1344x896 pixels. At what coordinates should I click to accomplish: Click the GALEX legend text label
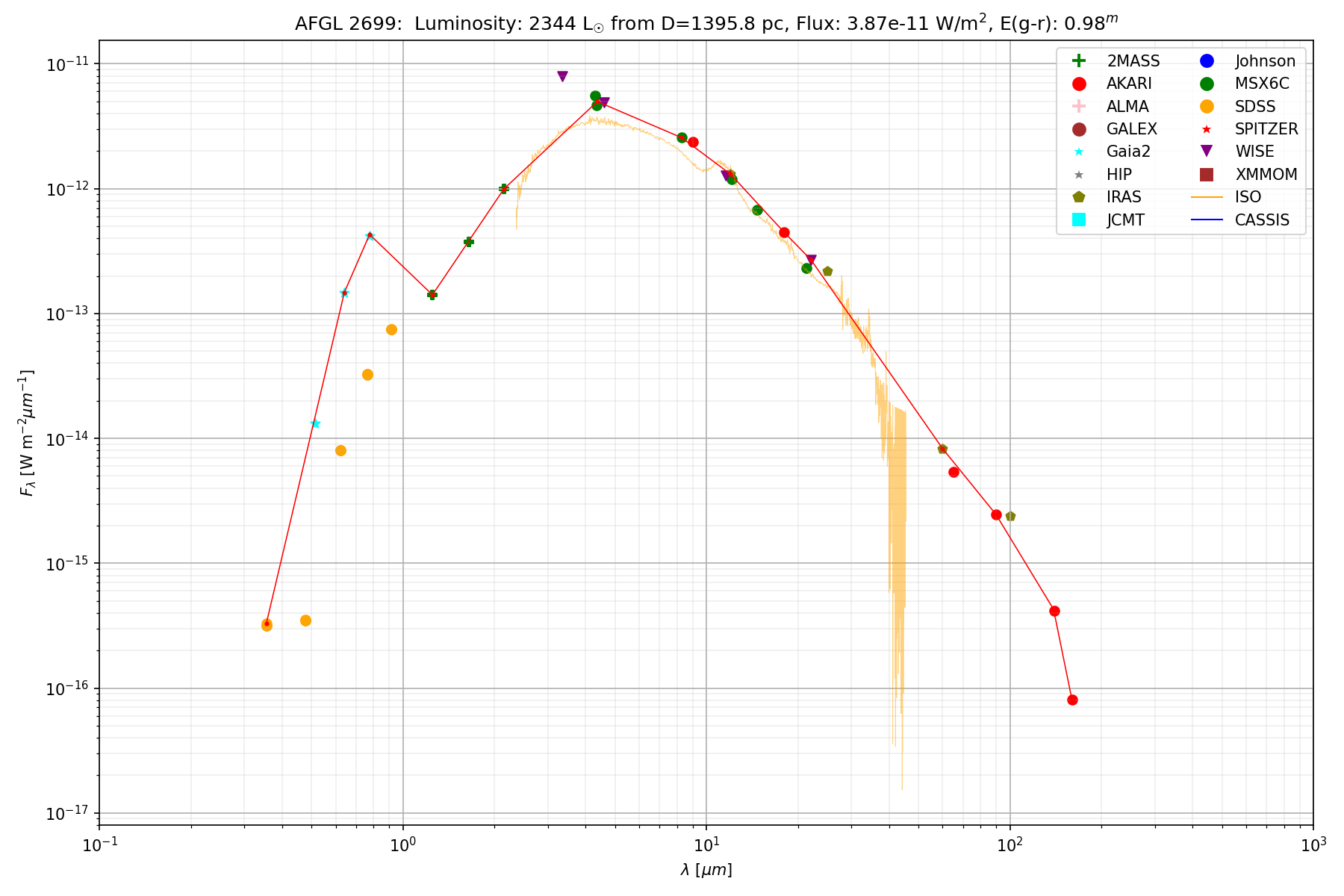tap(1131, 129)
